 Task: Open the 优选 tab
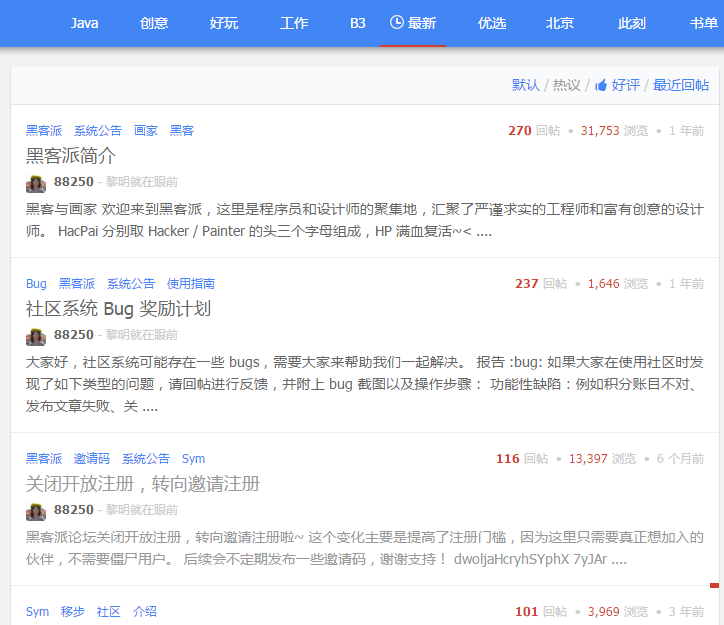pos(492,23)
